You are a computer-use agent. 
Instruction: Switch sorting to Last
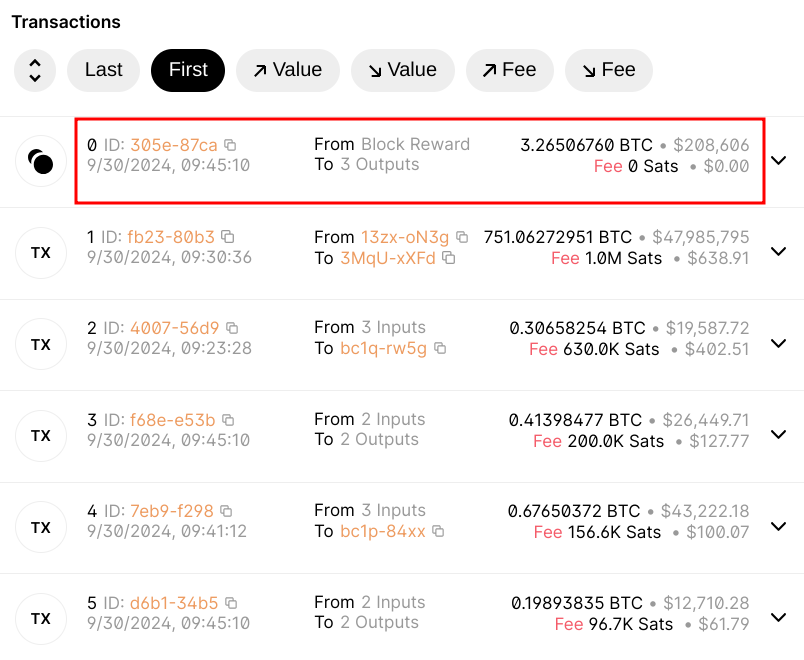pyautogui.click(x=103, y=70)
